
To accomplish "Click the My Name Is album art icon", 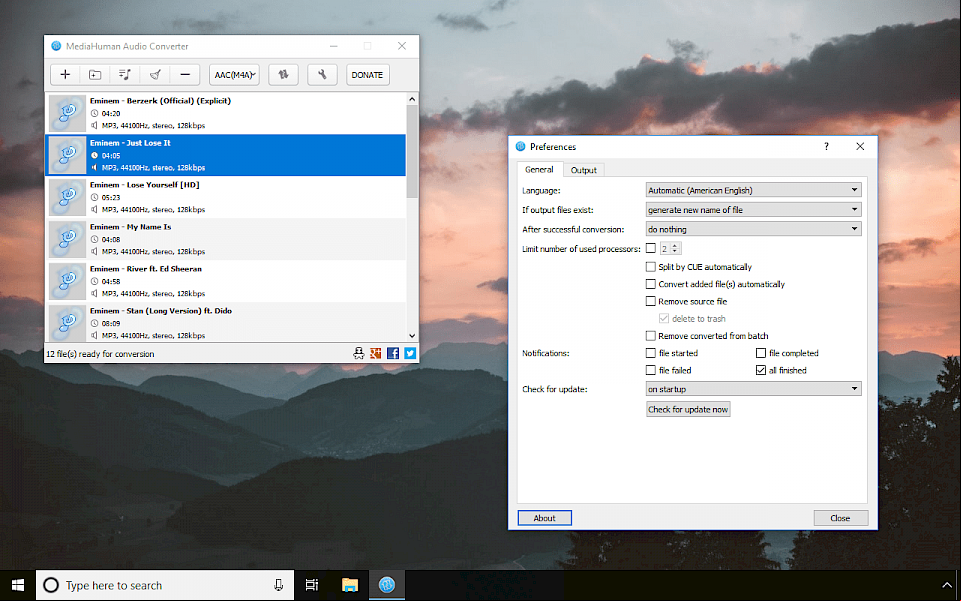I will pyautogui.click(x=67, y=239).
